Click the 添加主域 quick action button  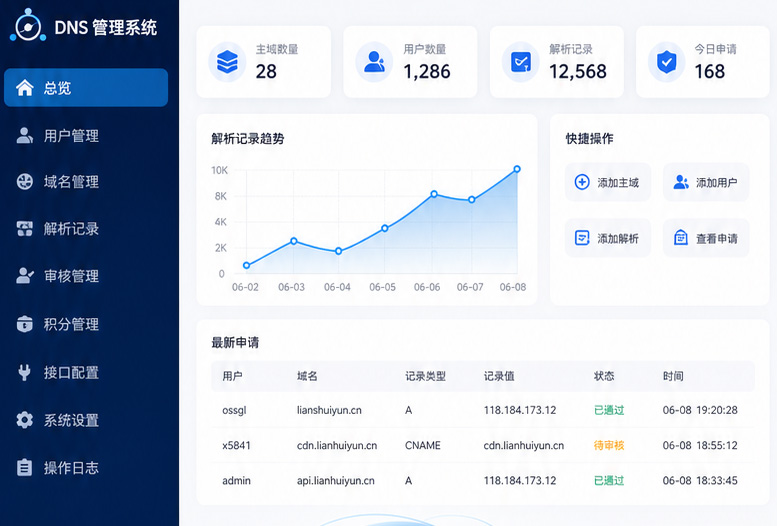pos(608,182)
